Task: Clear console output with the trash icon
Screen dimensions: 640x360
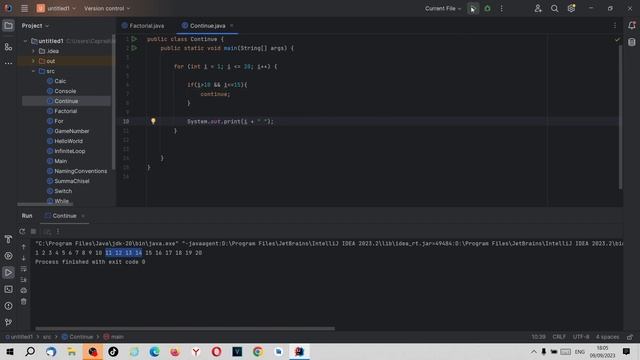Action: [23, 302]
